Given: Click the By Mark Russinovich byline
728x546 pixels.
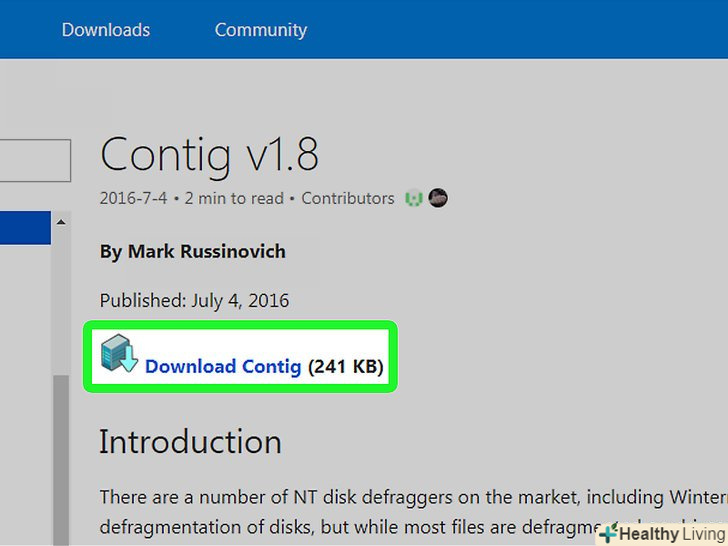Looking at the screenshot, I should (x=193, y=252).
